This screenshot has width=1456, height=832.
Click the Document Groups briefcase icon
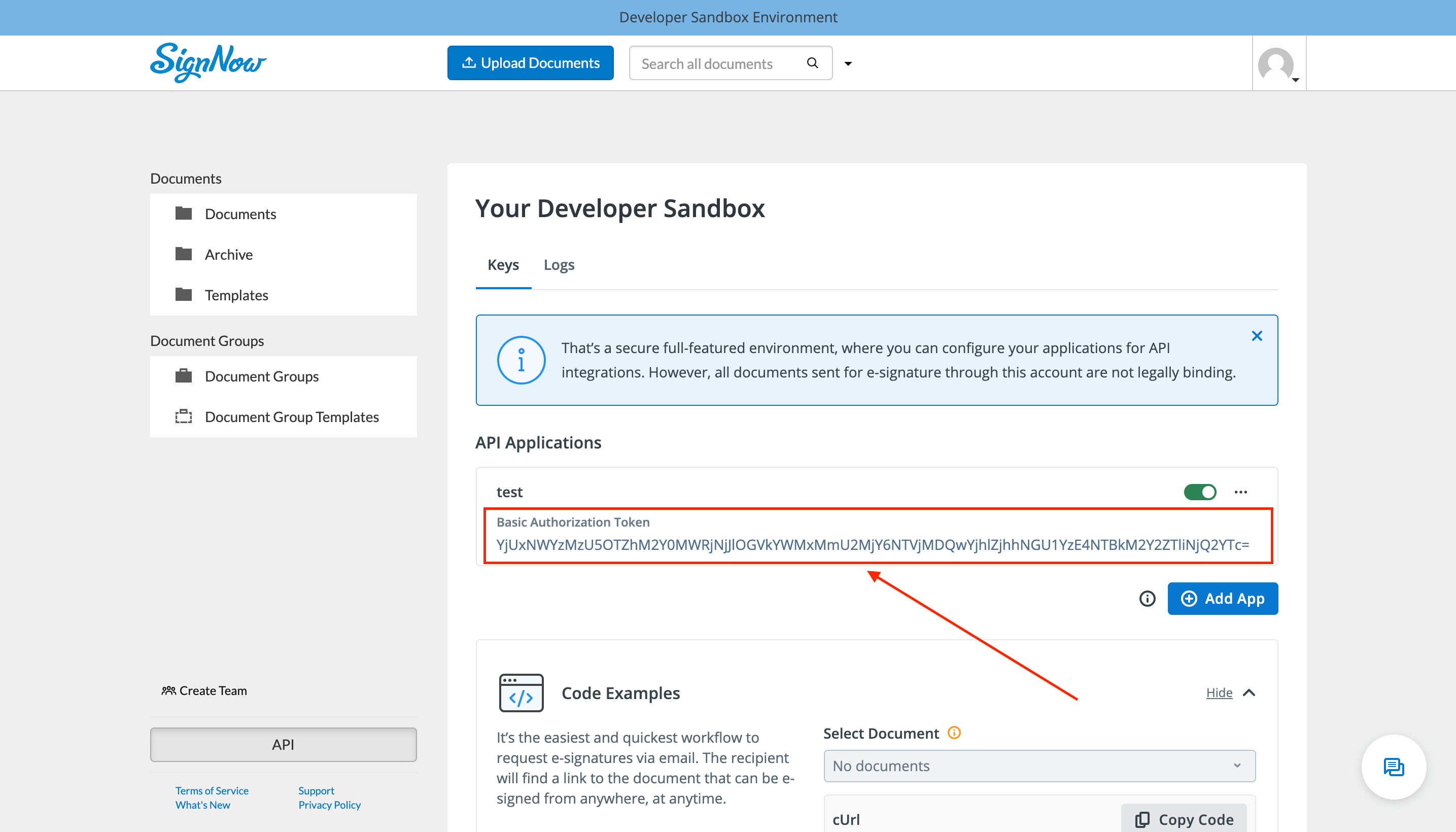coord(184,375)
